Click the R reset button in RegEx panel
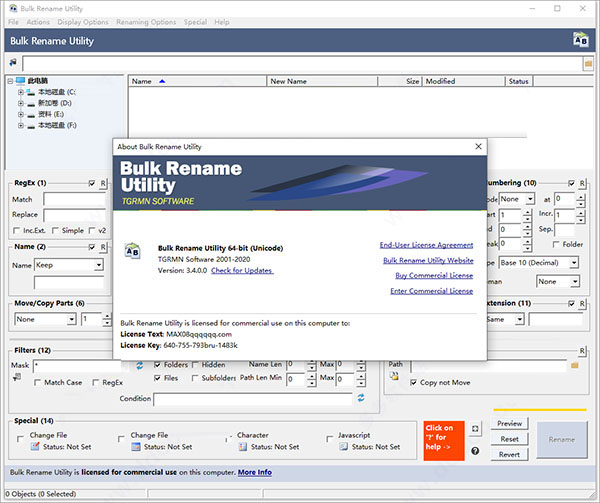The width and height of the screenshot is (600, 503). tap(103, 183)
